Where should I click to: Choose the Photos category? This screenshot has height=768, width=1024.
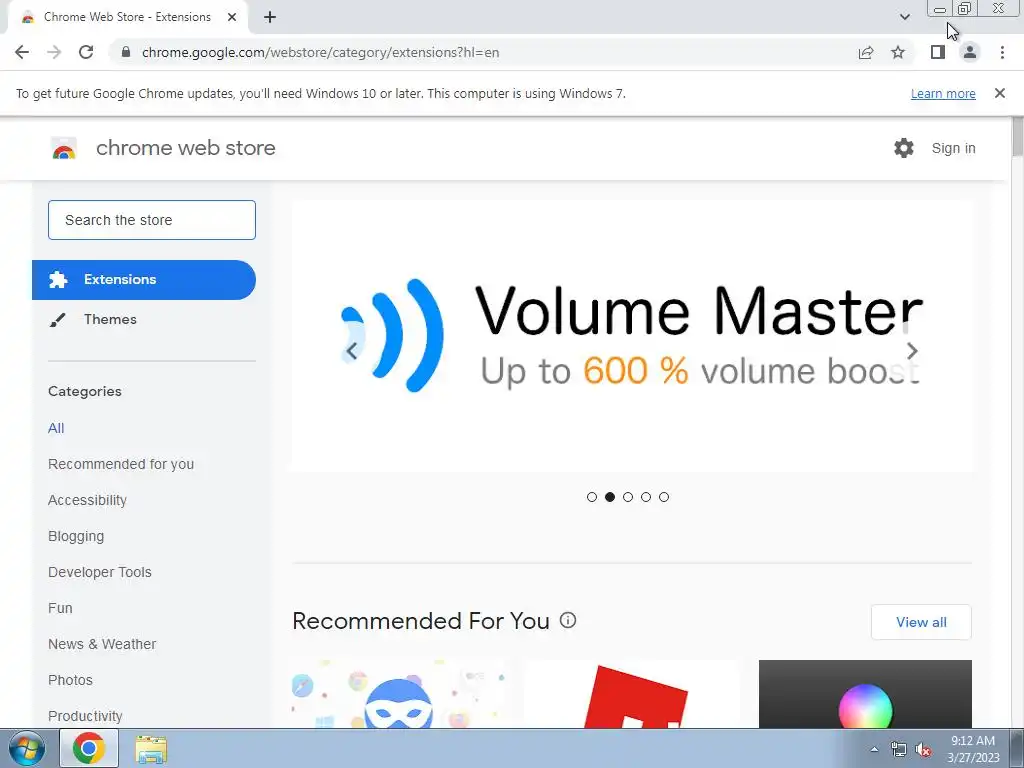[x=71, y=680]
